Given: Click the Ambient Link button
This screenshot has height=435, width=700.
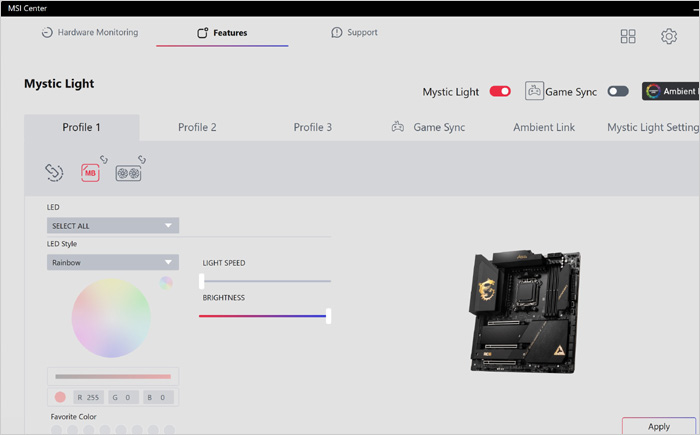Looking at the screenshot, I should coord(671,91).
